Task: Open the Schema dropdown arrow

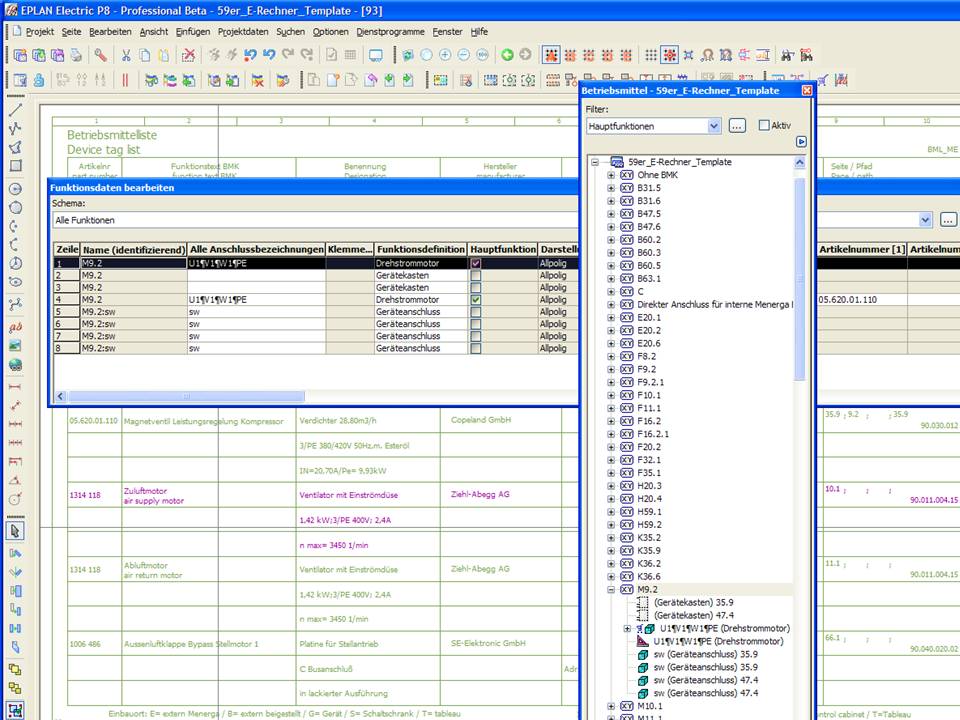Action: 925,220
